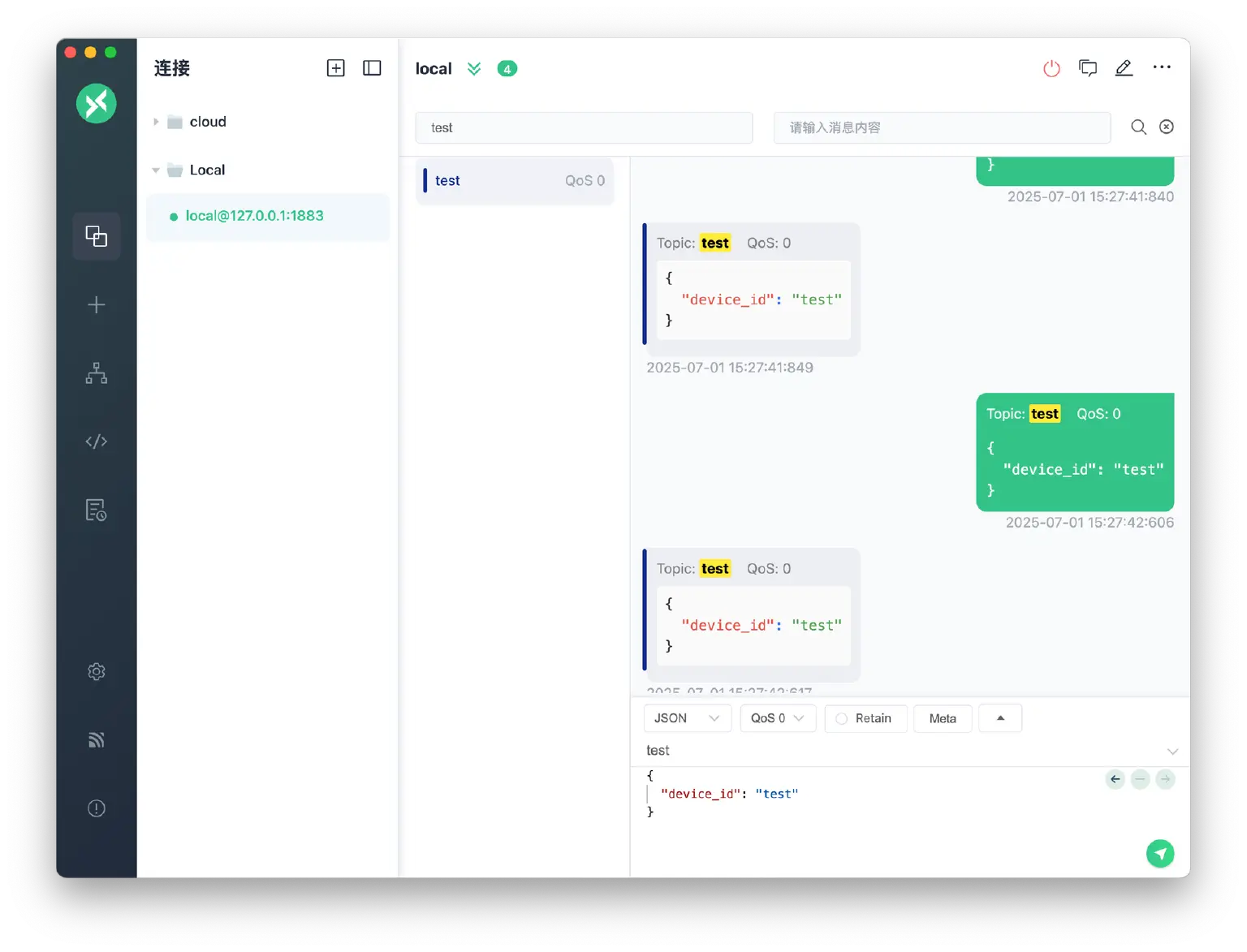The height and width of the screenshot is (952, 1247).
Task: Open the Log page icon in sidebar
Action: (x=97, y=510)
